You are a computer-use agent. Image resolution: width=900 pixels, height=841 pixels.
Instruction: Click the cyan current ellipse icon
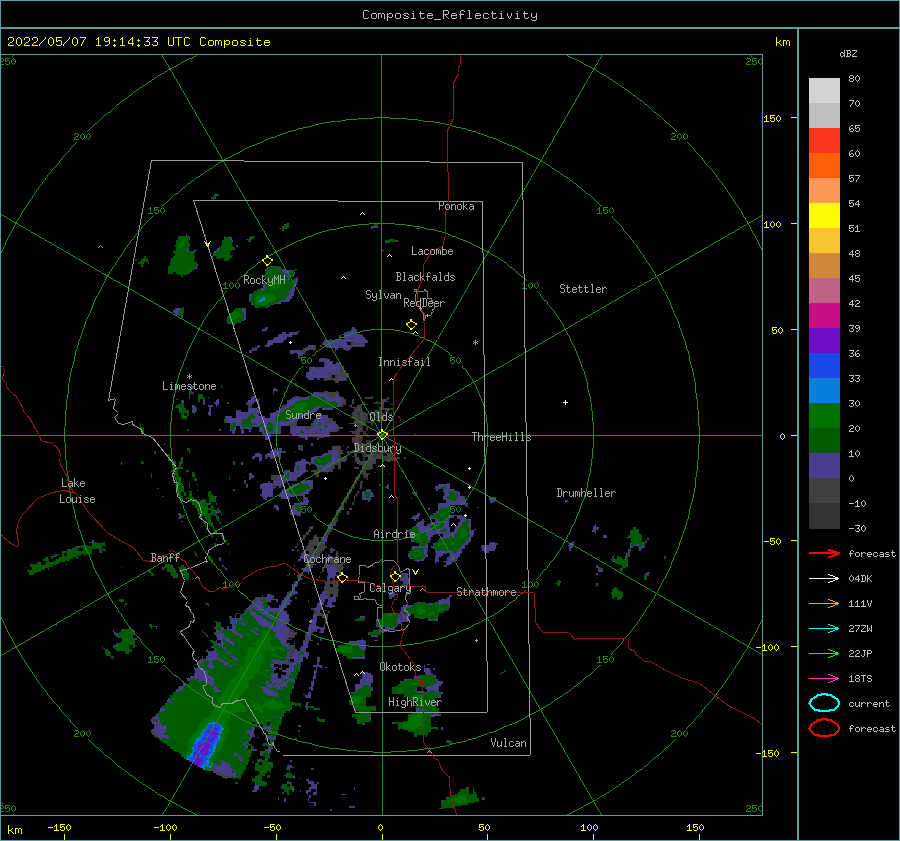[824, 703]
